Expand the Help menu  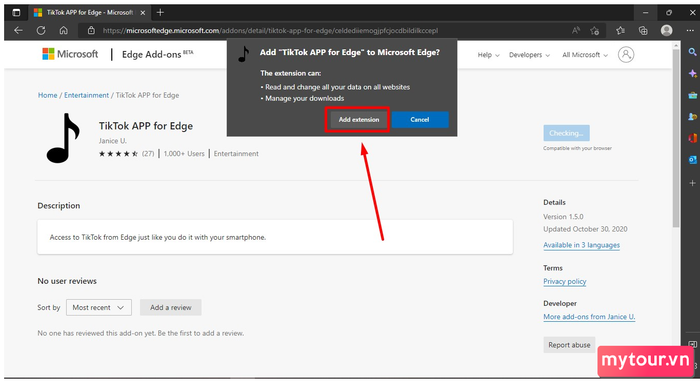(488, 55)
